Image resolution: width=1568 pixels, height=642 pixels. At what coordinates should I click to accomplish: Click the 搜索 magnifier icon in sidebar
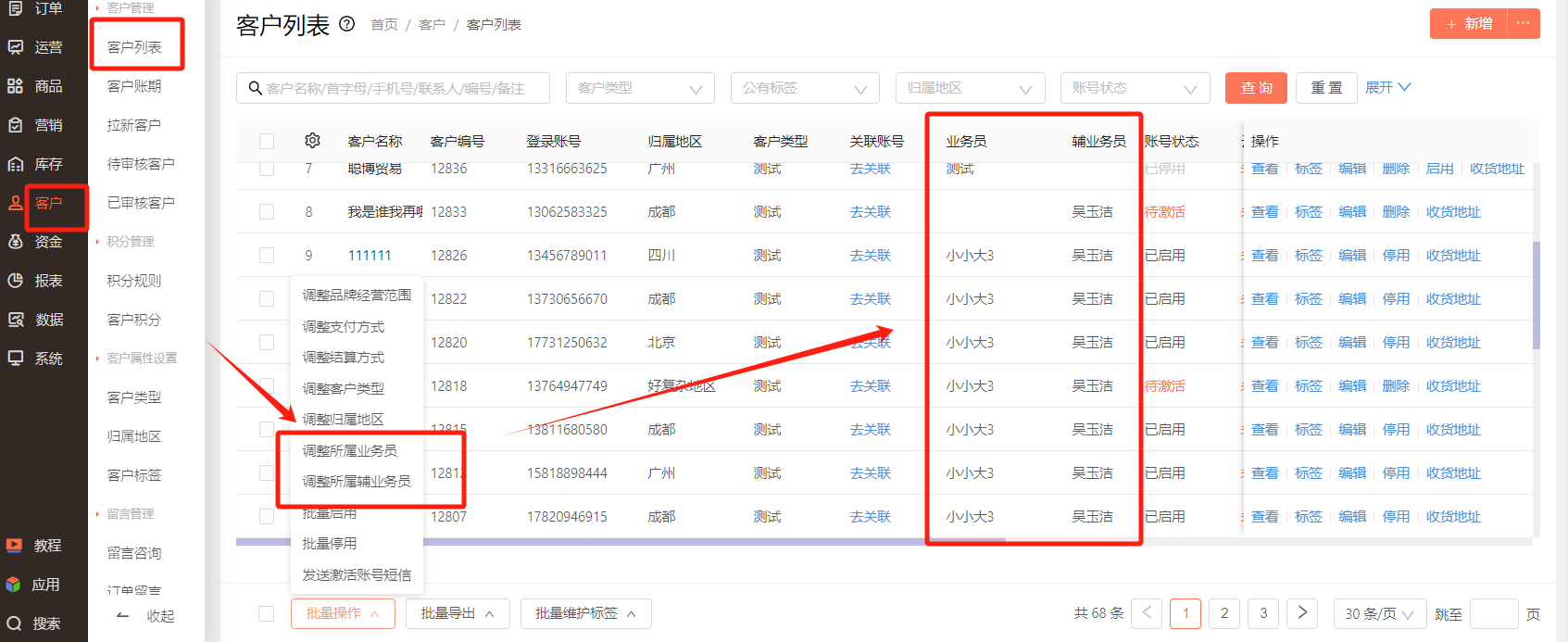(14, 623)
